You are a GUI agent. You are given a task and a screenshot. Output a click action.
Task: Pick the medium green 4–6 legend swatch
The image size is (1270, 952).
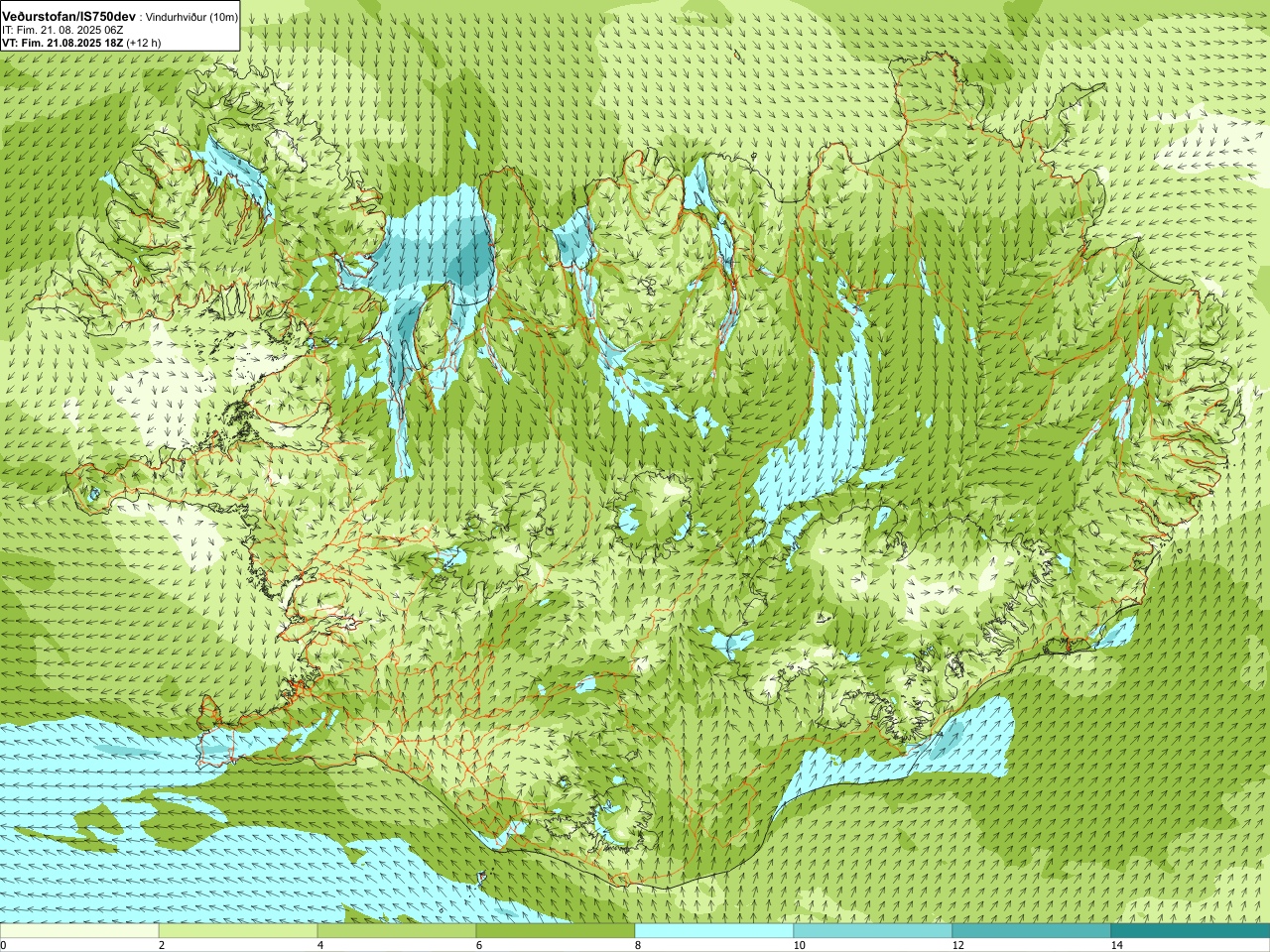pos(397,931)
